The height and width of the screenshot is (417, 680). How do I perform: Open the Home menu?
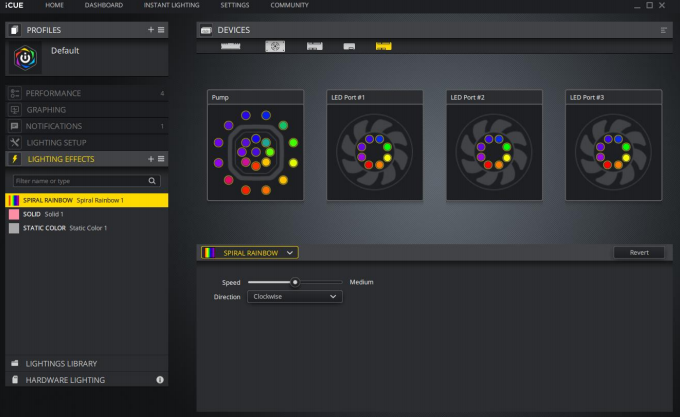[x=54, y=5]
